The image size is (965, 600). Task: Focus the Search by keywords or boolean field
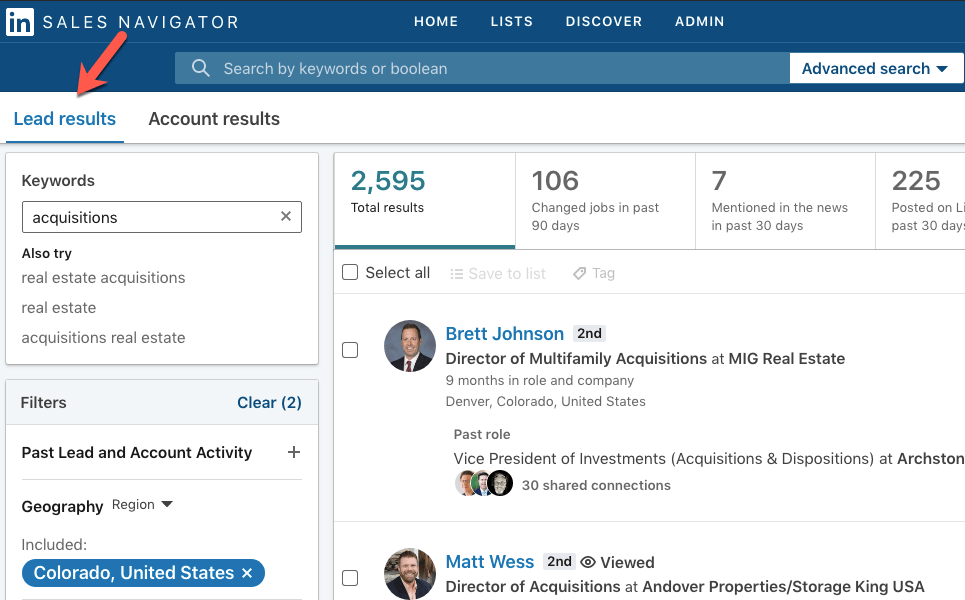coord(482,68)
